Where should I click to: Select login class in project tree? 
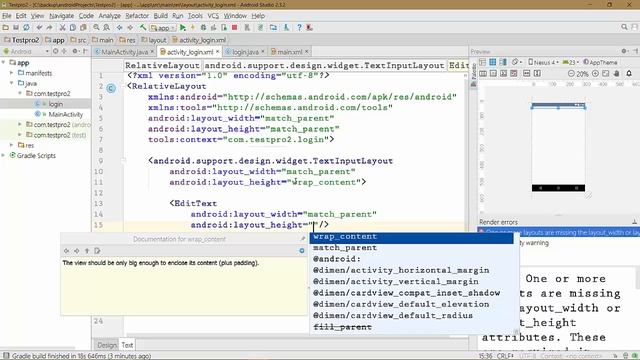click(x=56, y=104)
